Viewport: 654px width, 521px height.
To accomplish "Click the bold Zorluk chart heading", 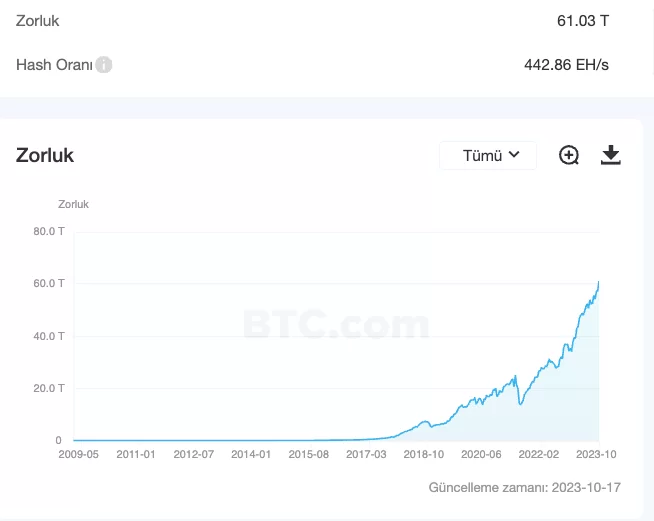I will (x=45, y=155).
